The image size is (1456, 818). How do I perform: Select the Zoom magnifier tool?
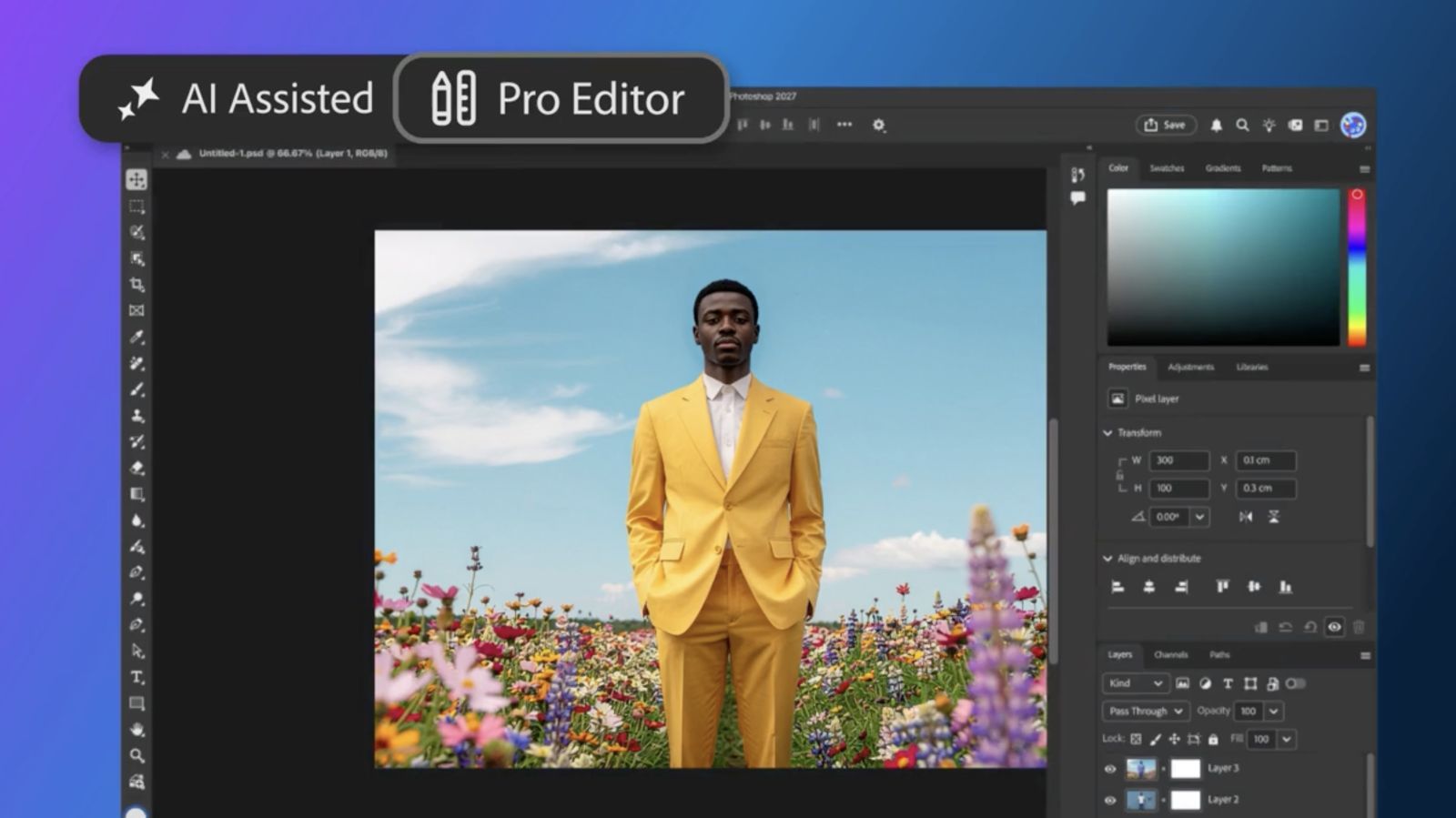pos(136,755)
